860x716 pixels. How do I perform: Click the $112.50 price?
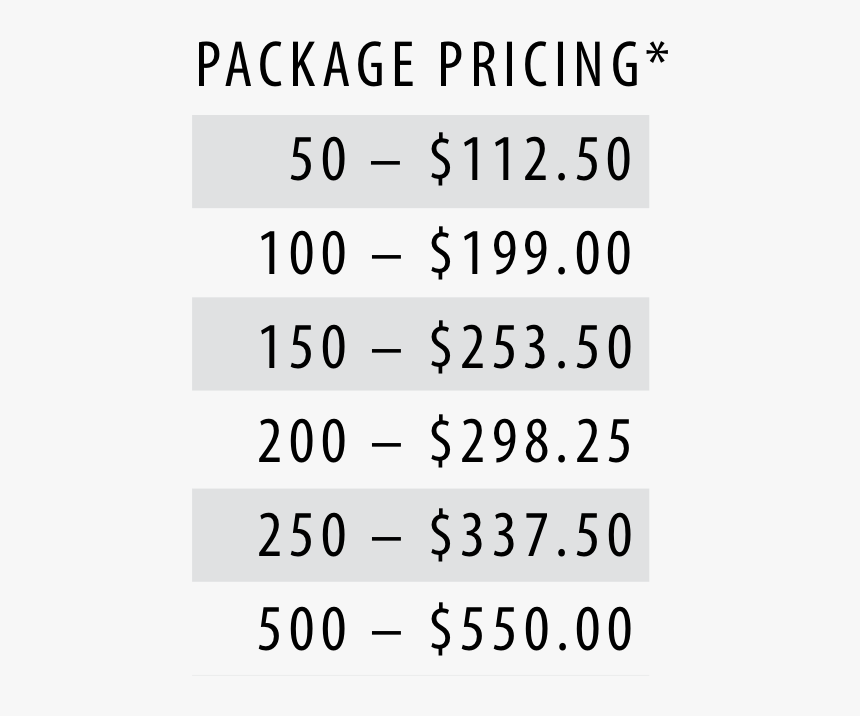[x=531, y=161]
